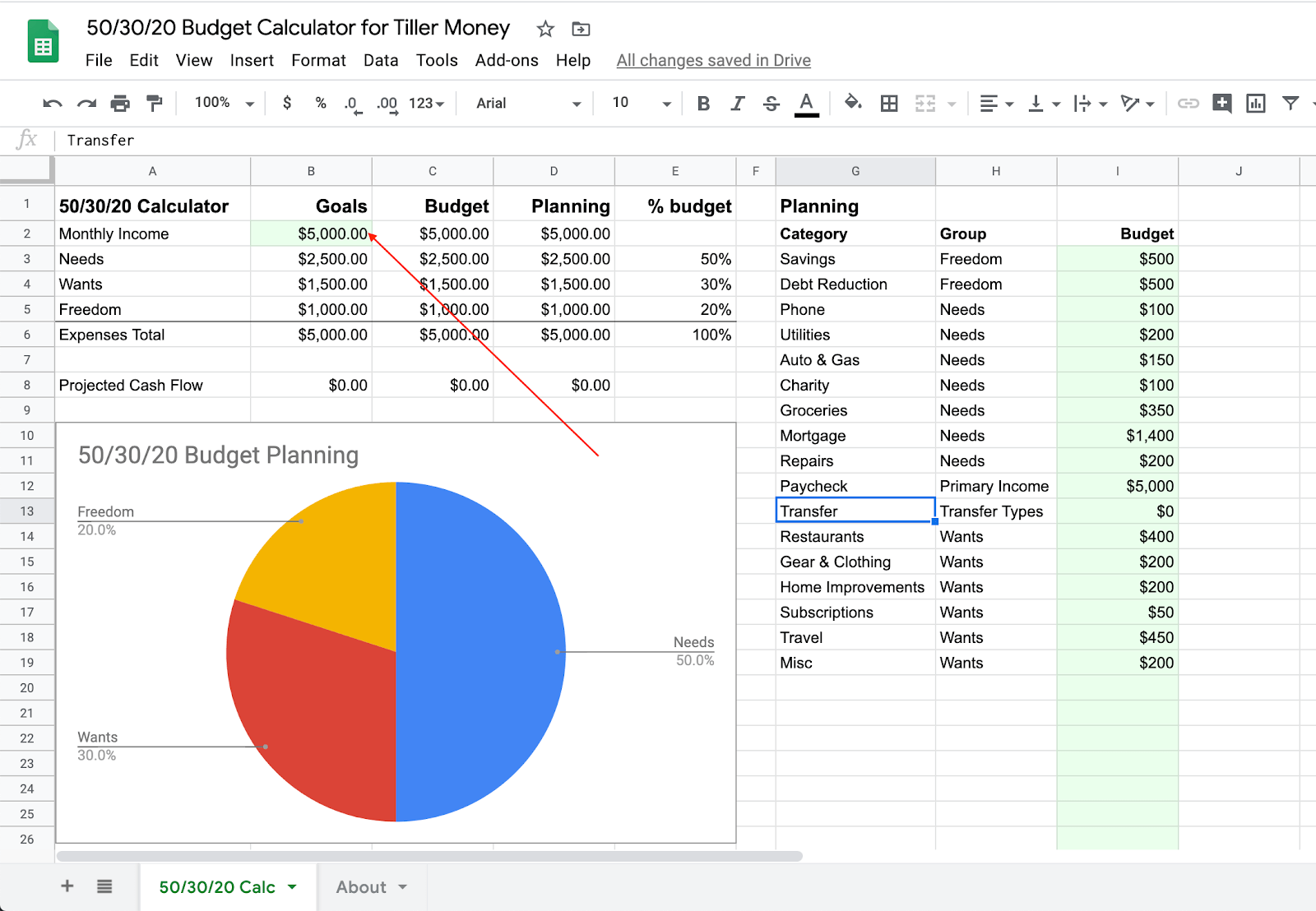Select Monthly Income goal cell $5,000.00

311,234
